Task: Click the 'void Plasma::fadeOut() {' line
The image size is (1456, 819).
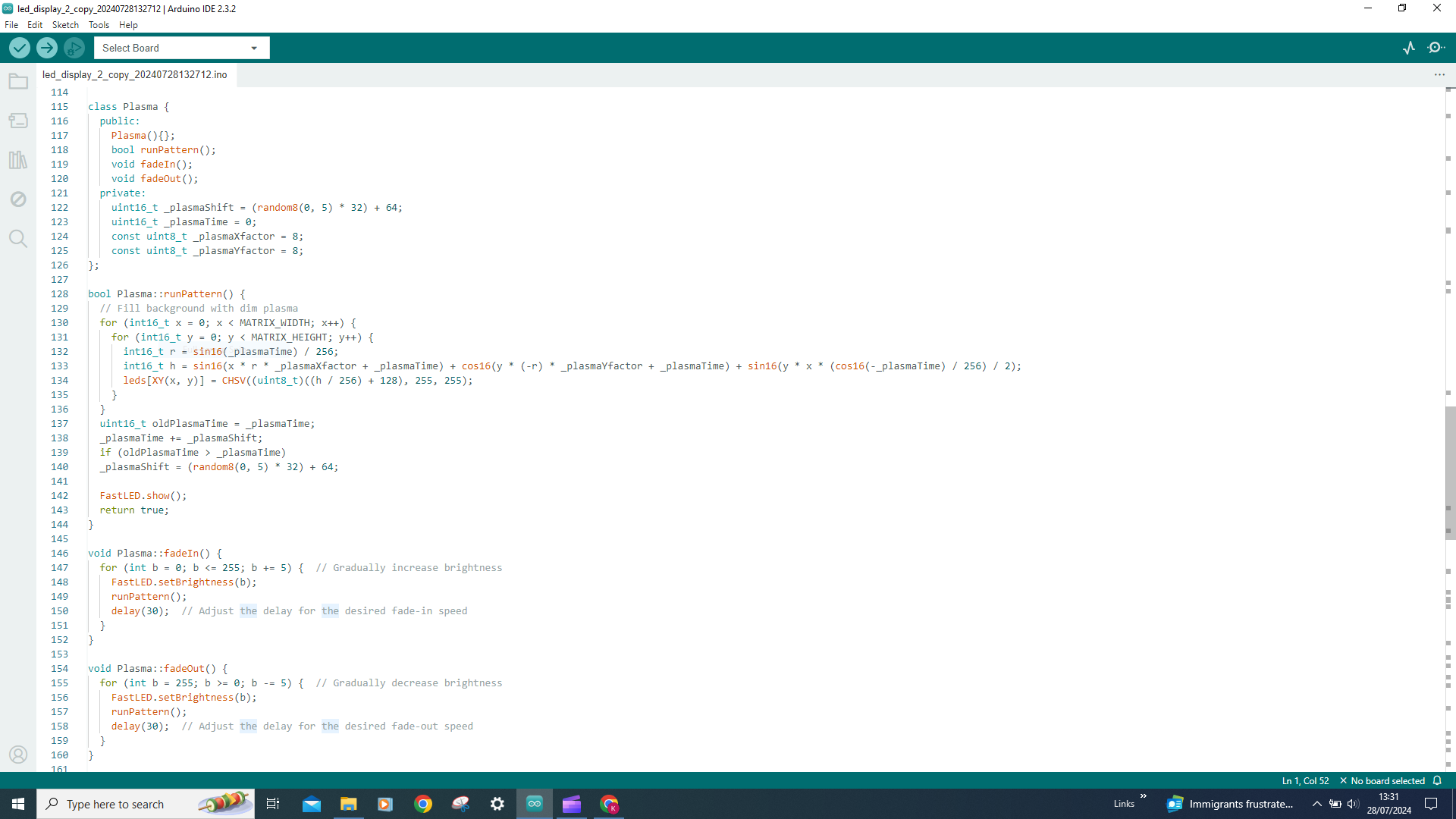Action: tap(158, 669)
